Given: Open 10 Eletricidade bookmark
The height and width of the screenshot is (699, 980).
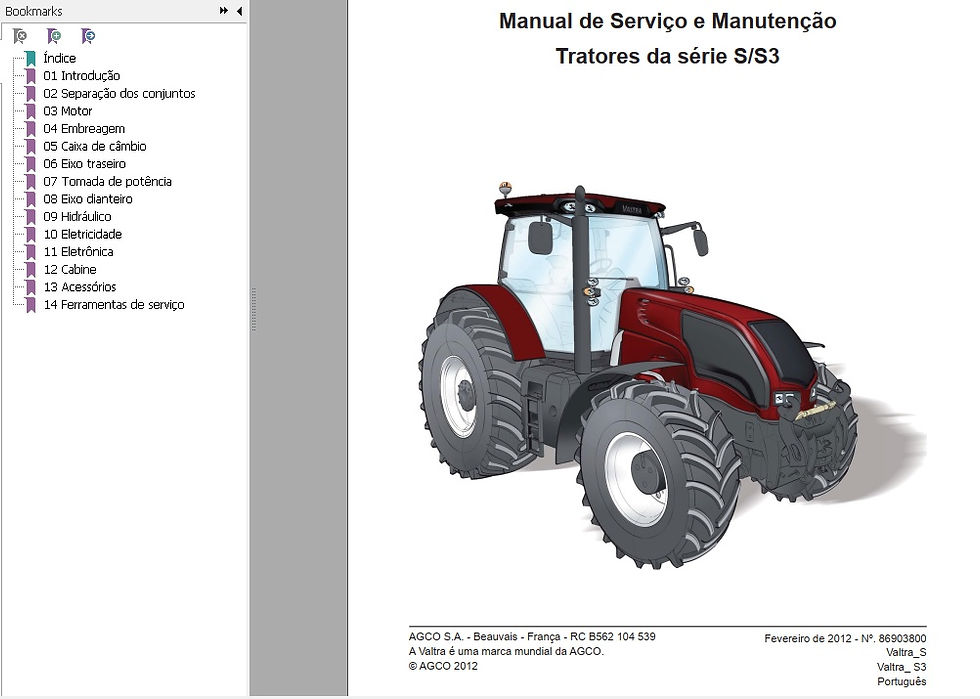Looking at the screenshot, I should tap(82, 234).
